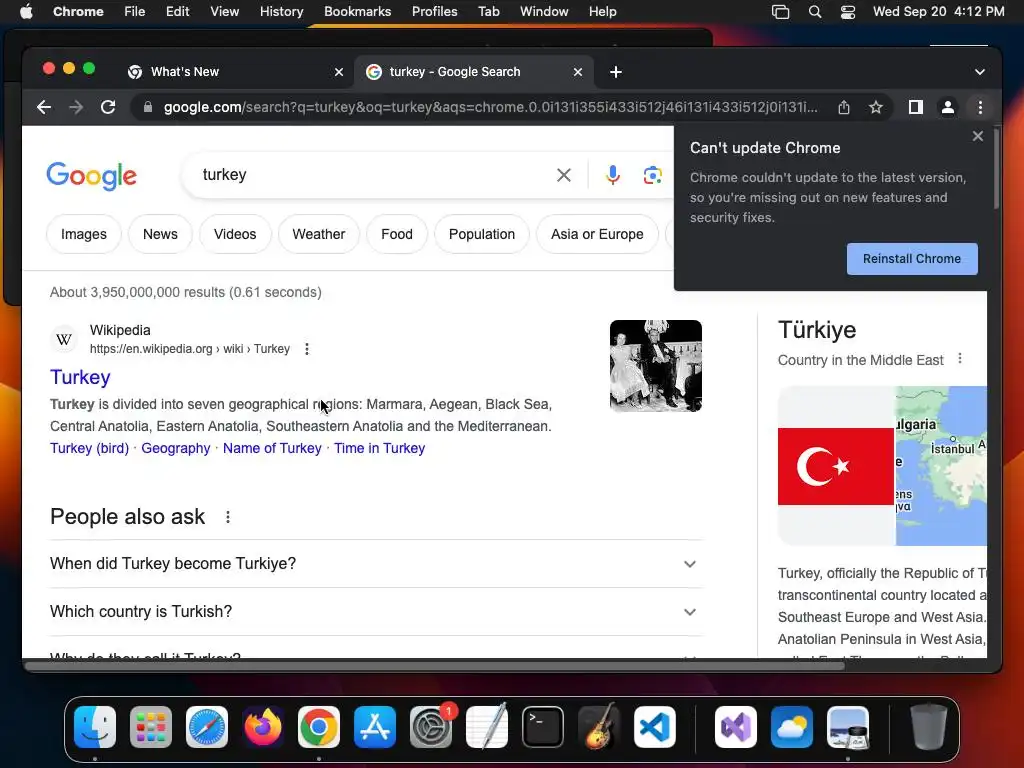Open Terminal from the dock
Viewport: 1024px width, 768px height.
coord(543,727)
